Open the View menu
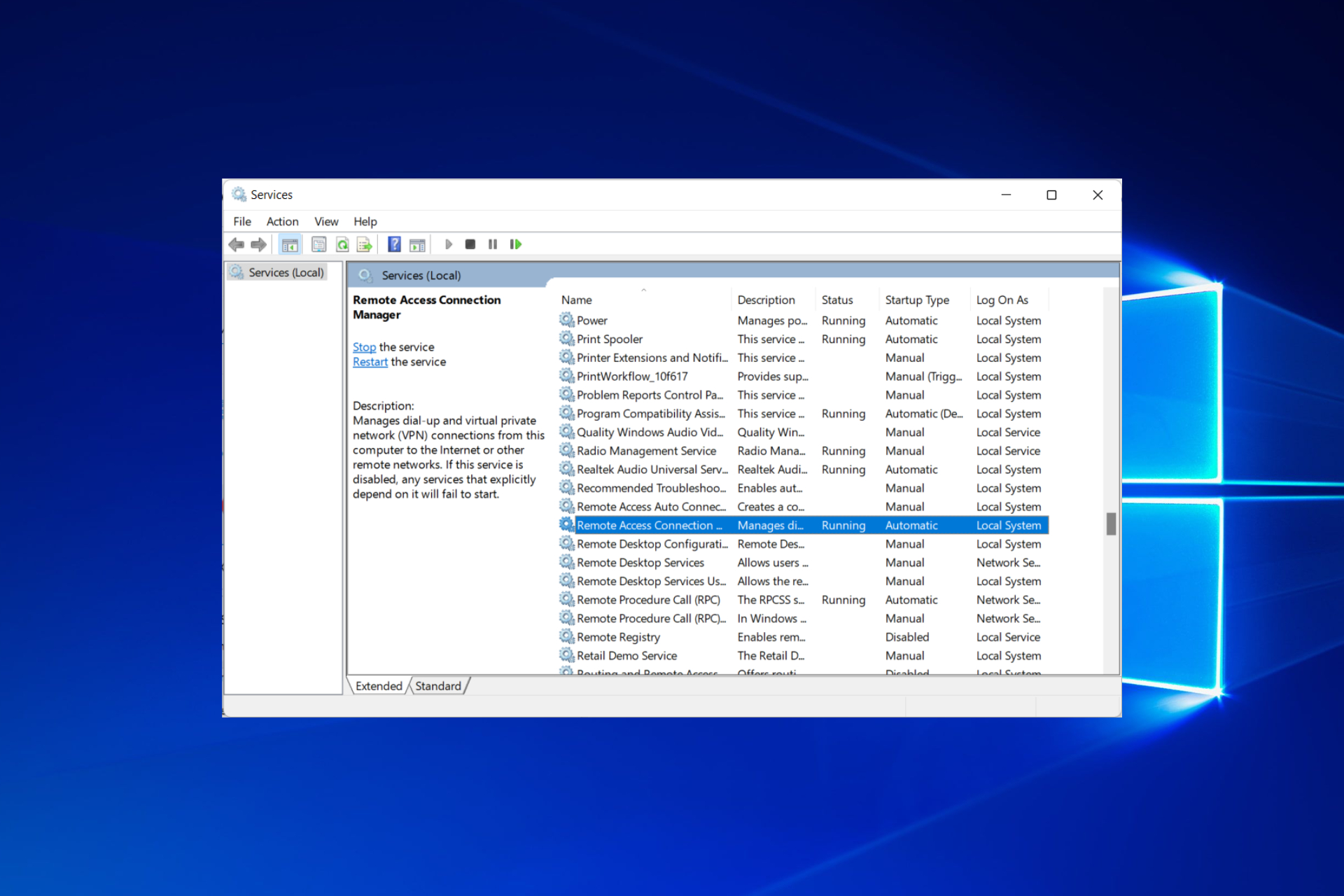Viewport: 1344px width, 896px height. click(x=326, y=221)
